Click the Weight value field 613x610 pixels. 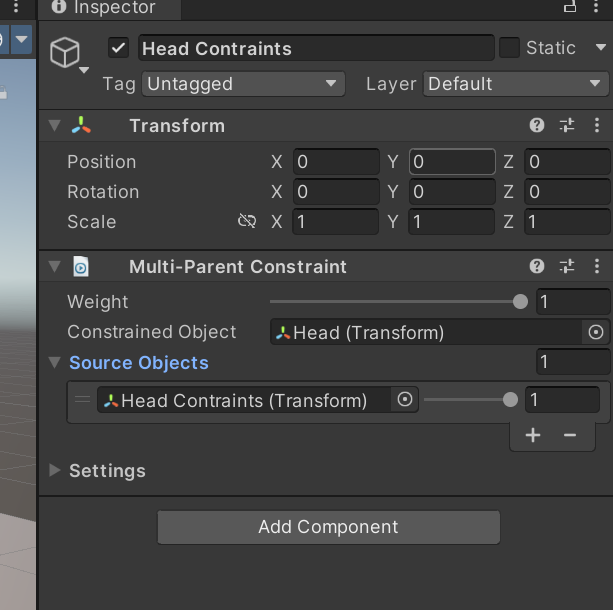tap(573, 301)
